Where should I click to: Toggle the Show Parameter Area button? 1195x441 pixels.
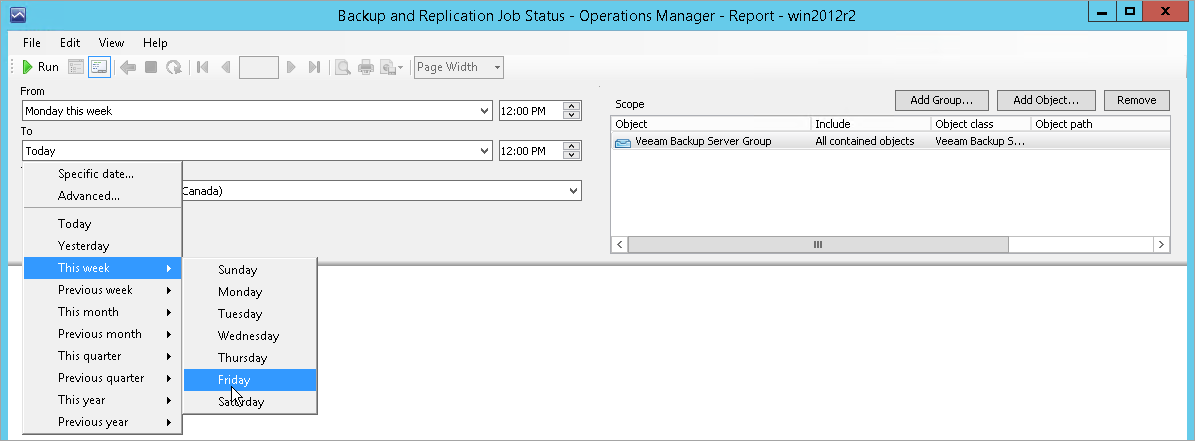tap(98, 67)
